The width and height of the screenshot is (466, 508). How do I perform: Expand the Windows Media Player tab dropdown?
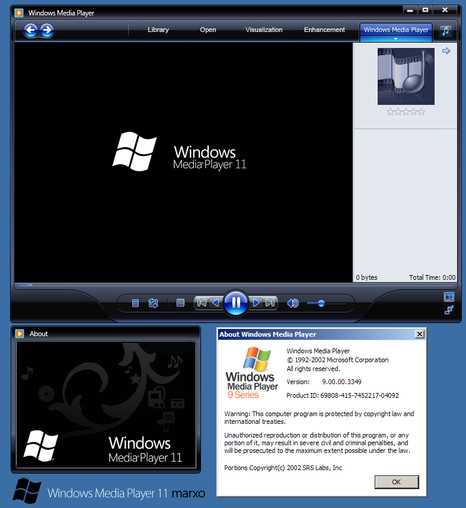(x=396, y=39)
